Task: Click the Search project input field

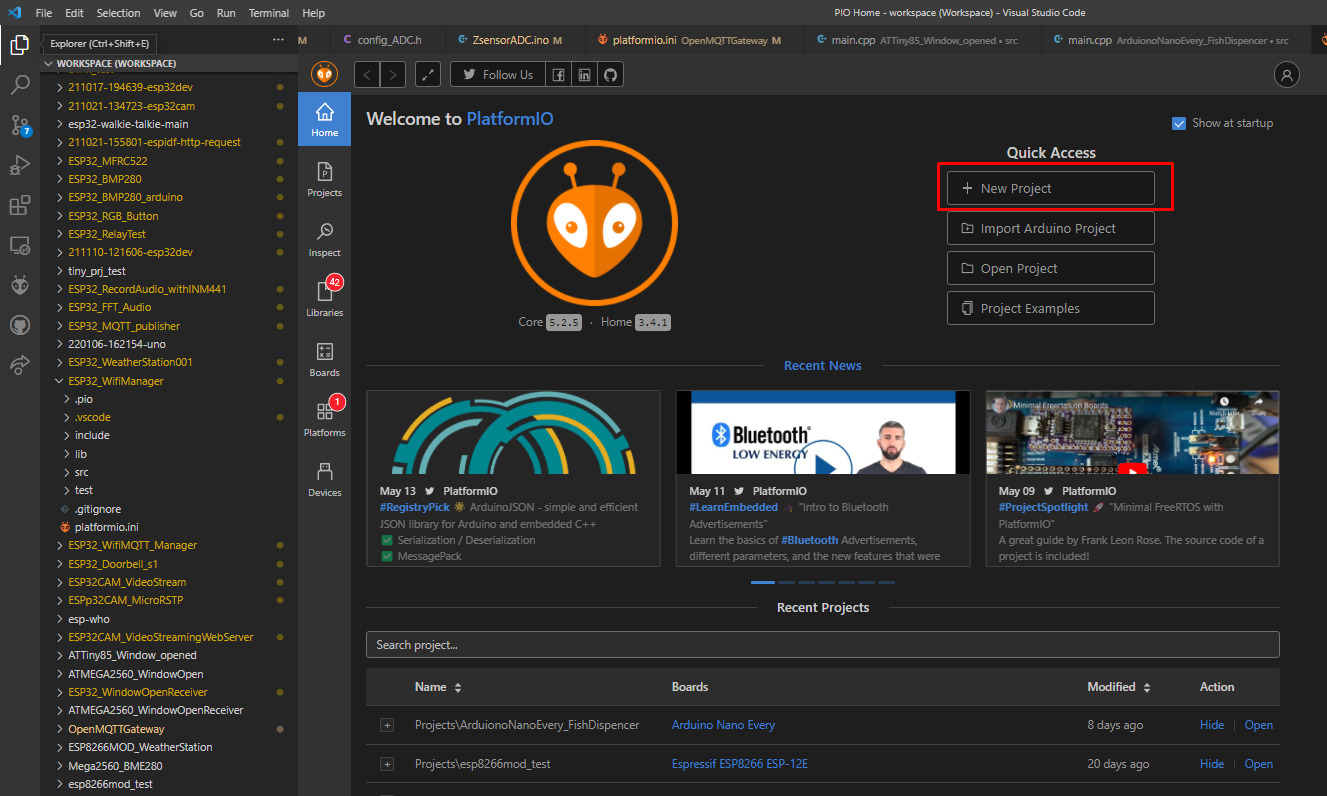Action: coord(822,645)
